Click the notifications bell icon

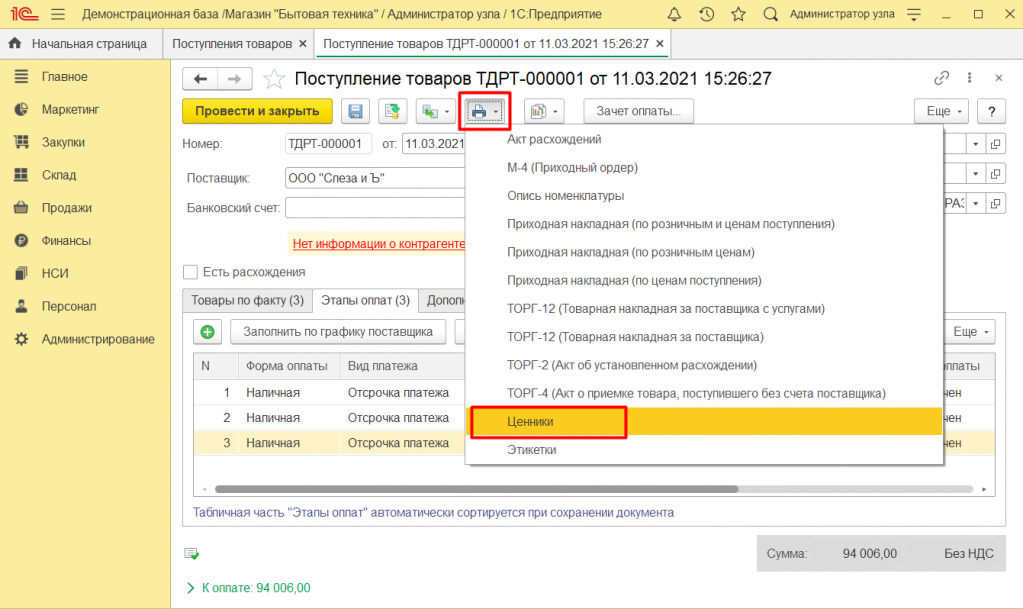point(675,15)
